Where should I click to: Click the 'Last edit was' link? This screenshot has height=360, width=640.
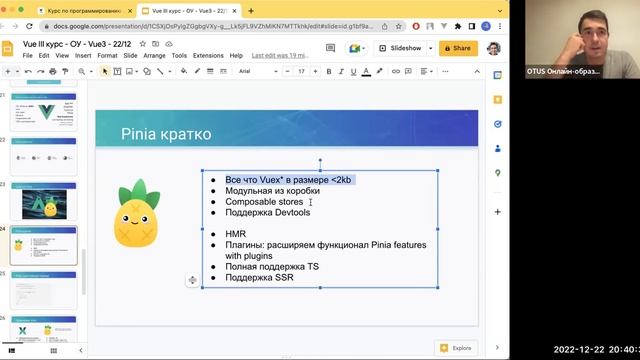click(x=280, y=56)
